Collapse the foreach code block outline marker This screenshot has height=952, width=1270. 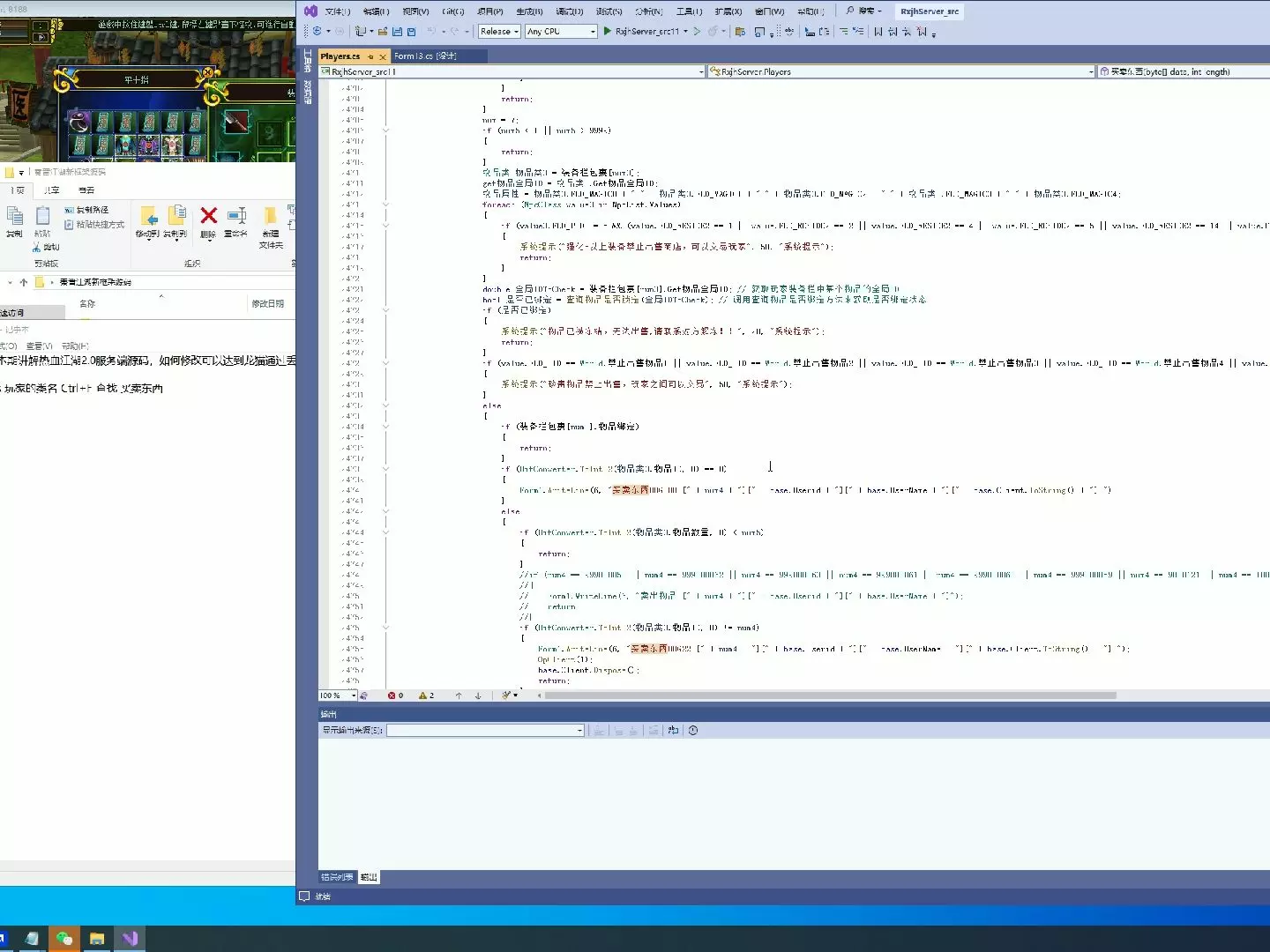(x=385, y=205)
